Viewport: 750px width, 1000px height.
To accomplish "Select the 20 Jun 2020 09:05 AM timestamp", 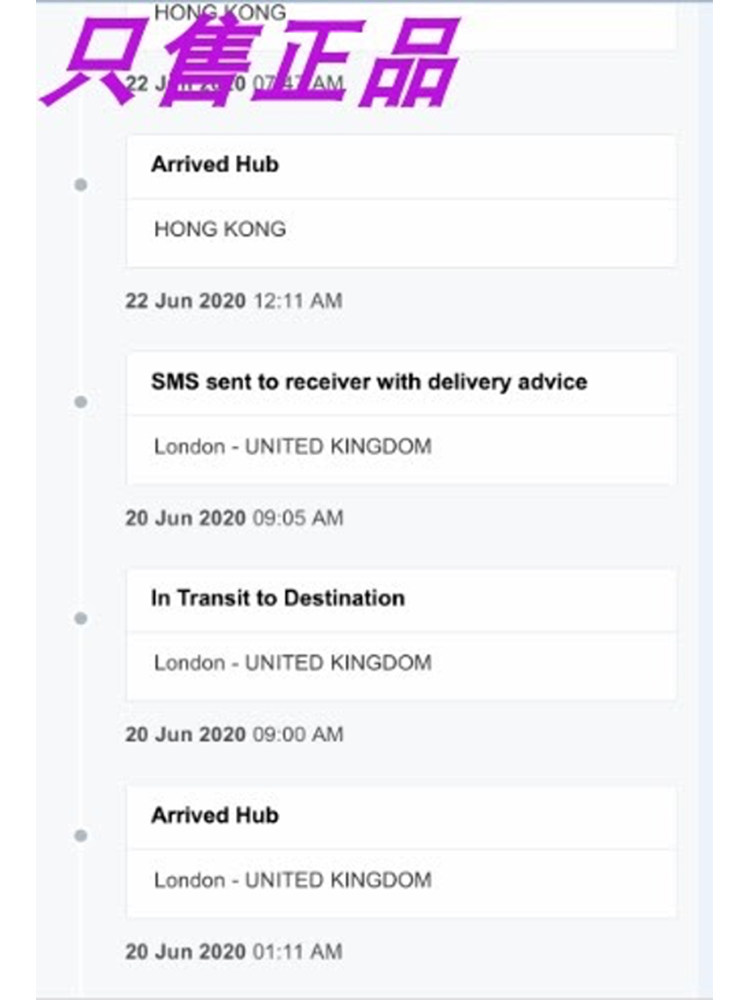I will point(233,518).
